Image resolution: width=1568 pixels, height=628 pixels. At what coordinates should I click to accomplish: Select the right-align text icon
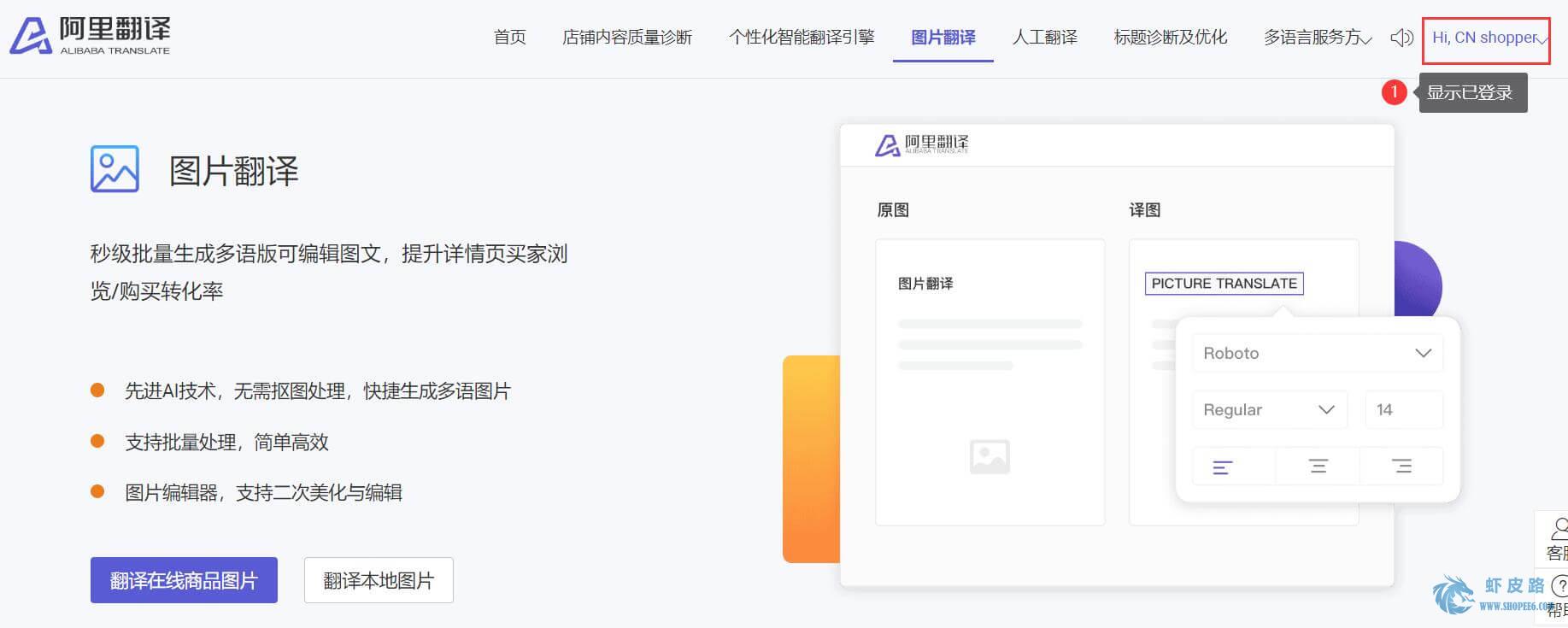coord(1401,467)
